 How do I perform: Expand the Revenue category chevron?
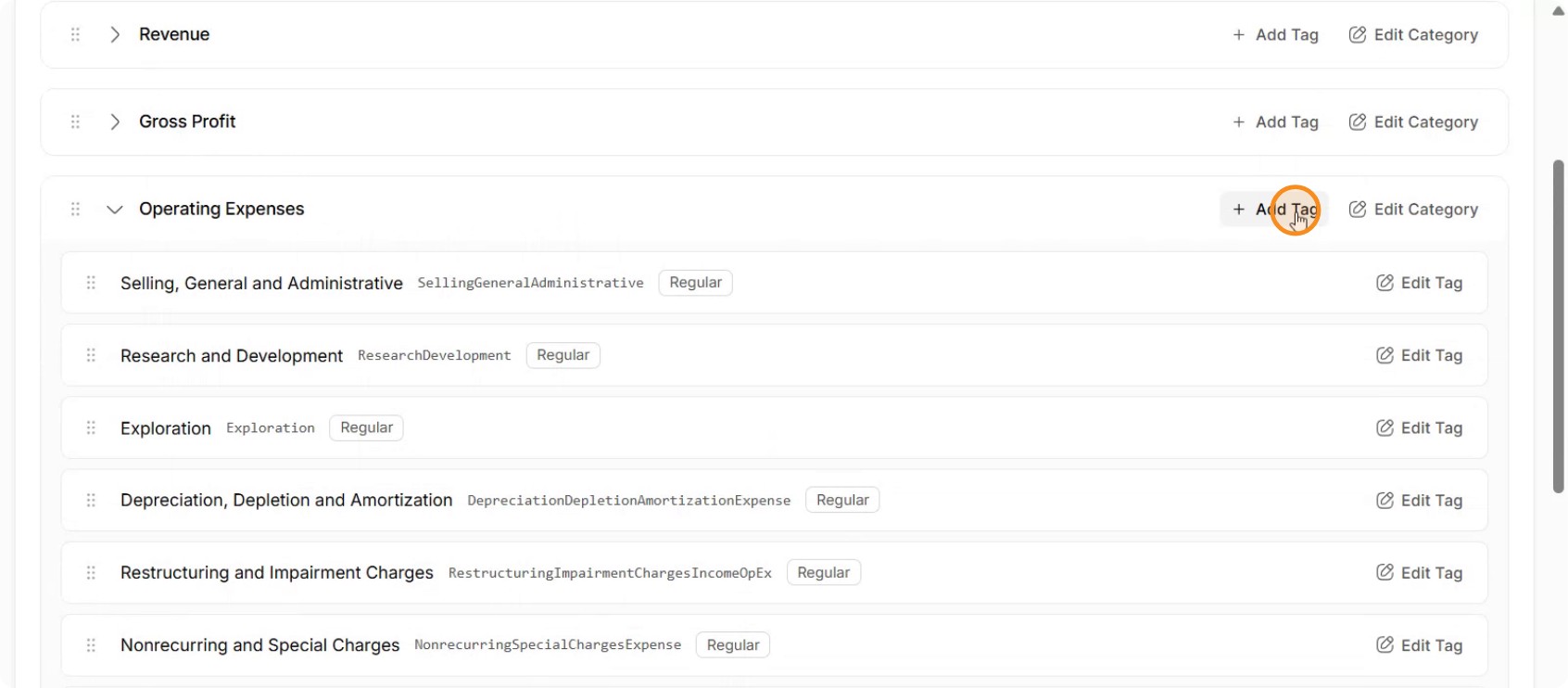pyautogui.click(x=115, y=34)
